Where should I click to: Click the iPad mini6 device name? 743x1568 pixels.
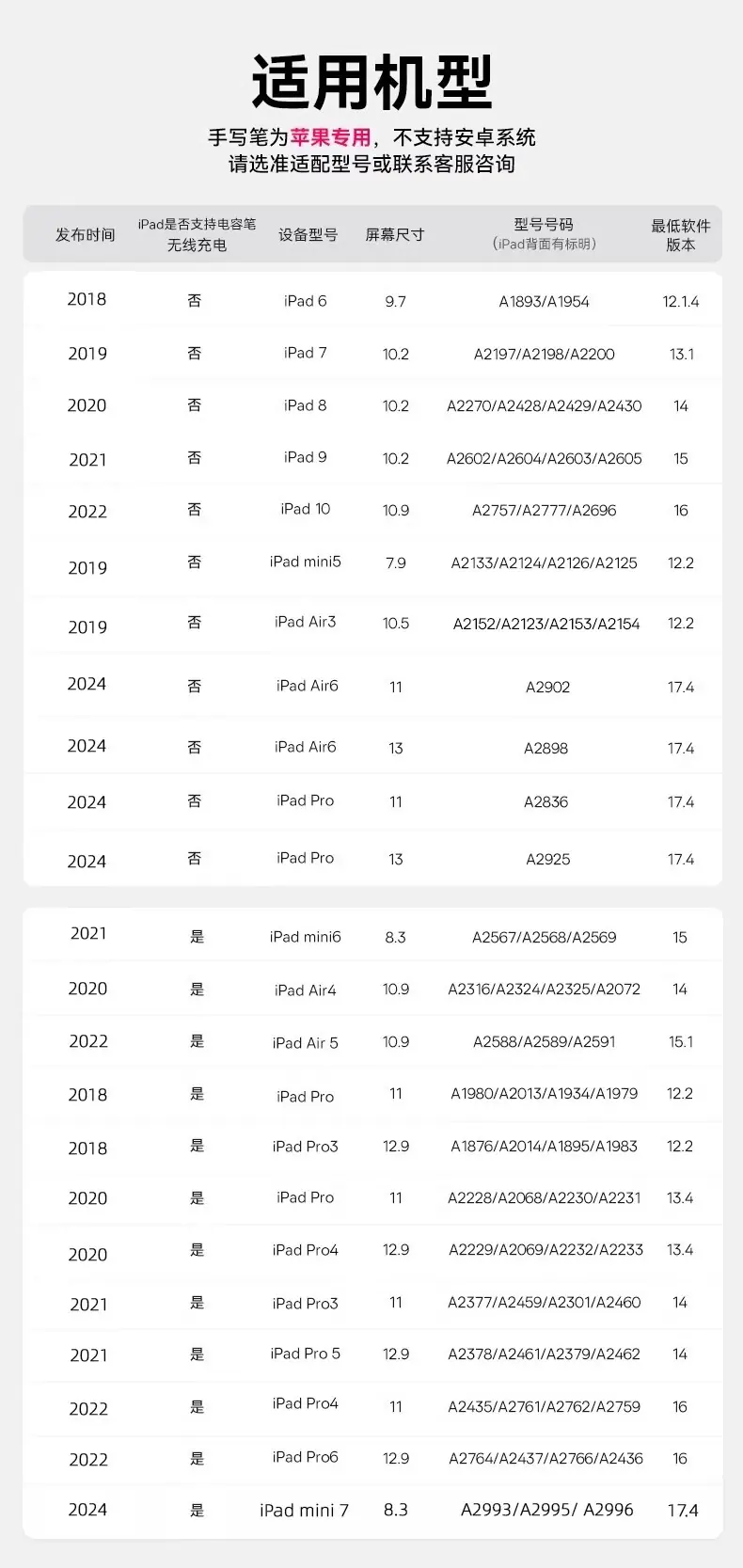305,937
